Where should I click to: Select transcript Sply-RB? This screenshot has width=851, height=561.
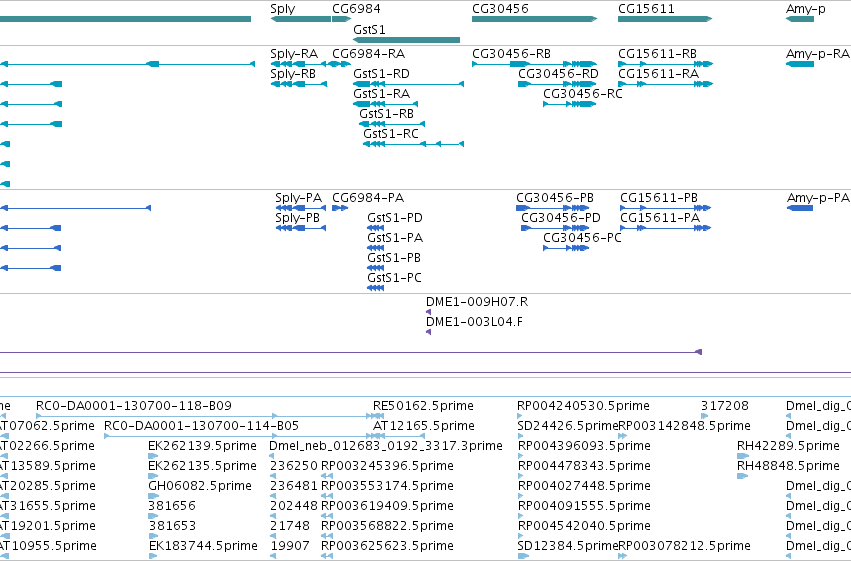(293, 74)
